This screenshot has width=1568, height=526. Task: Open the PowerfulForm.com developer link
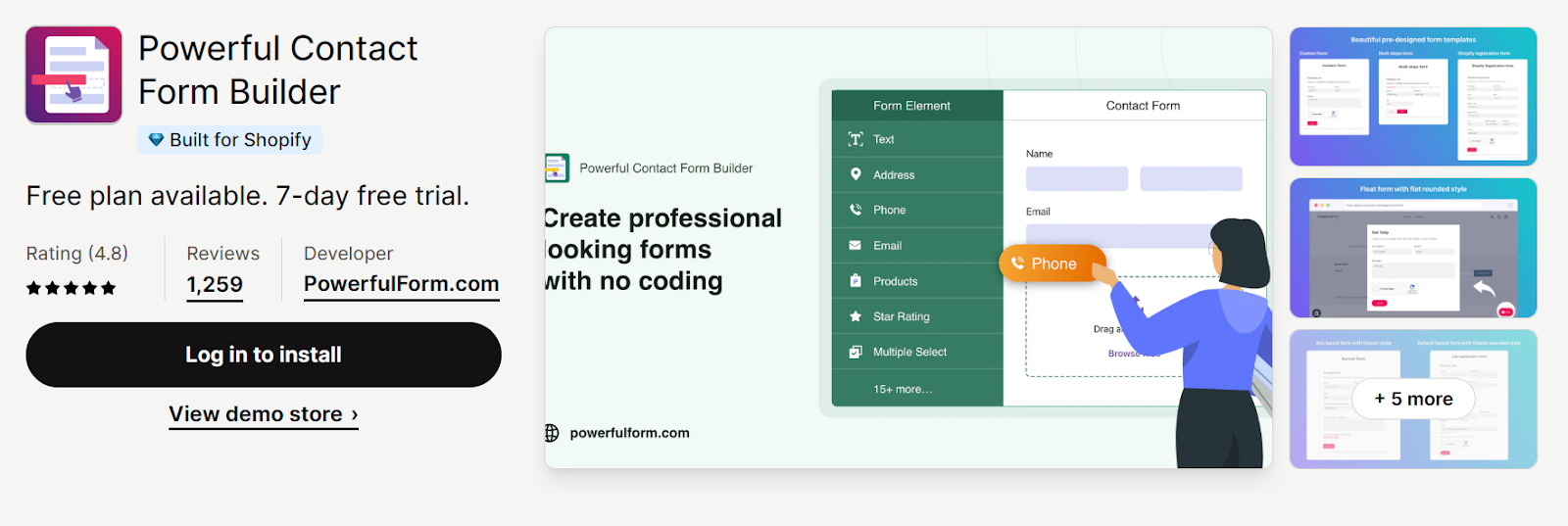[402, 284]
